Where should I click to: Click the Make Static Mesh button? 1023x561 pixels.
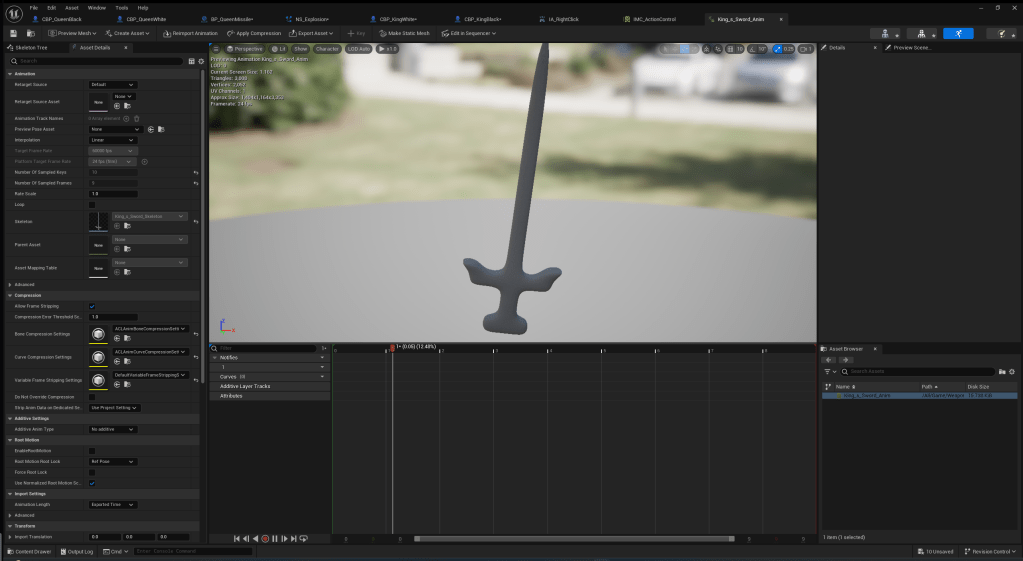pos(405,33)
